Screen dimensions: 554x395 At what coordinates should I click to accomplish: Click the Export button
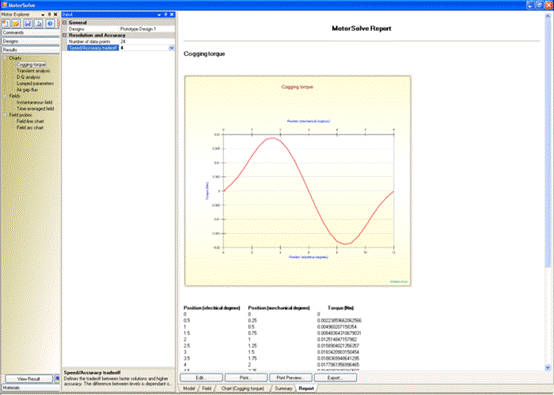335,378
